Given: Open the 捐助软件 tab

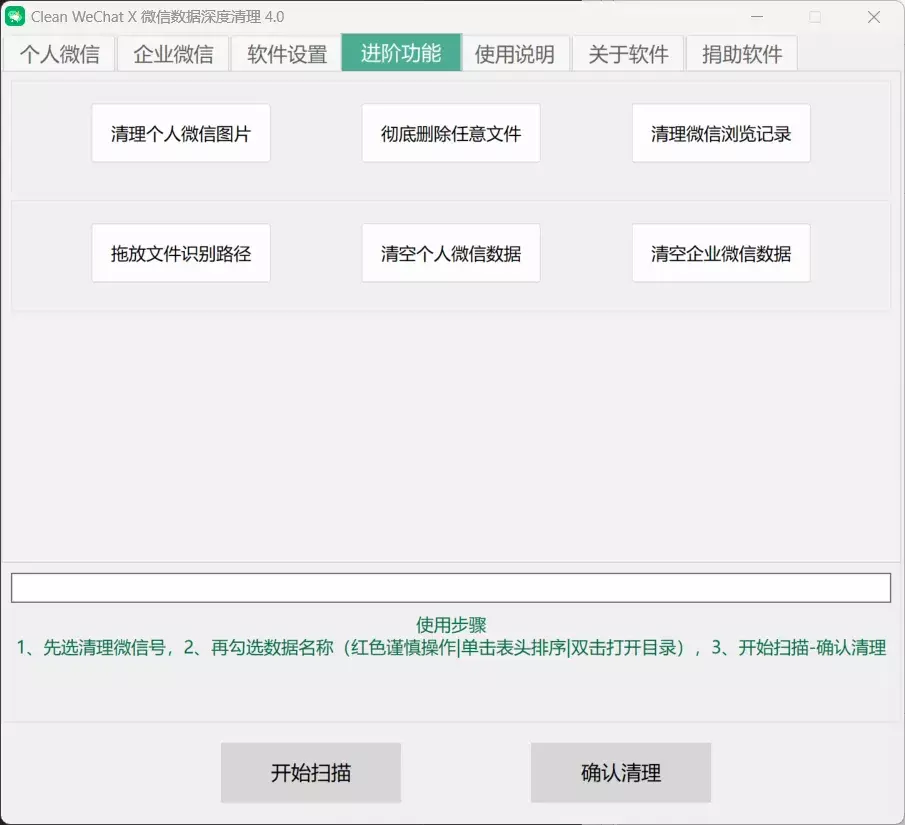Looking at the screenshot, I should pos(742,54).
